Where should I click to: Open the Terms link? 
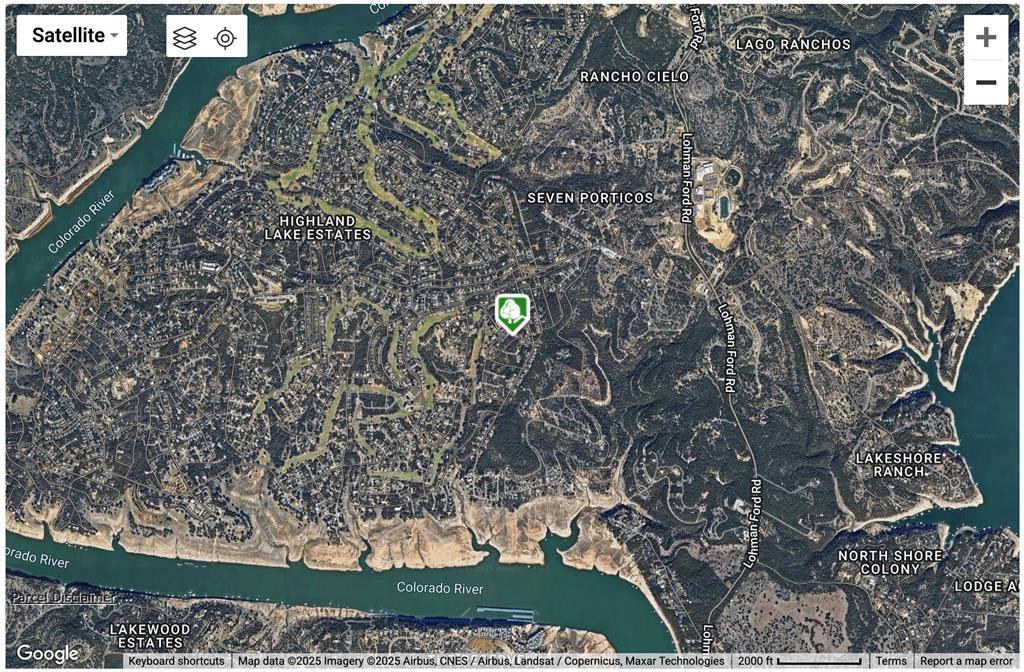pyautogui.click(x=891, y=661)
